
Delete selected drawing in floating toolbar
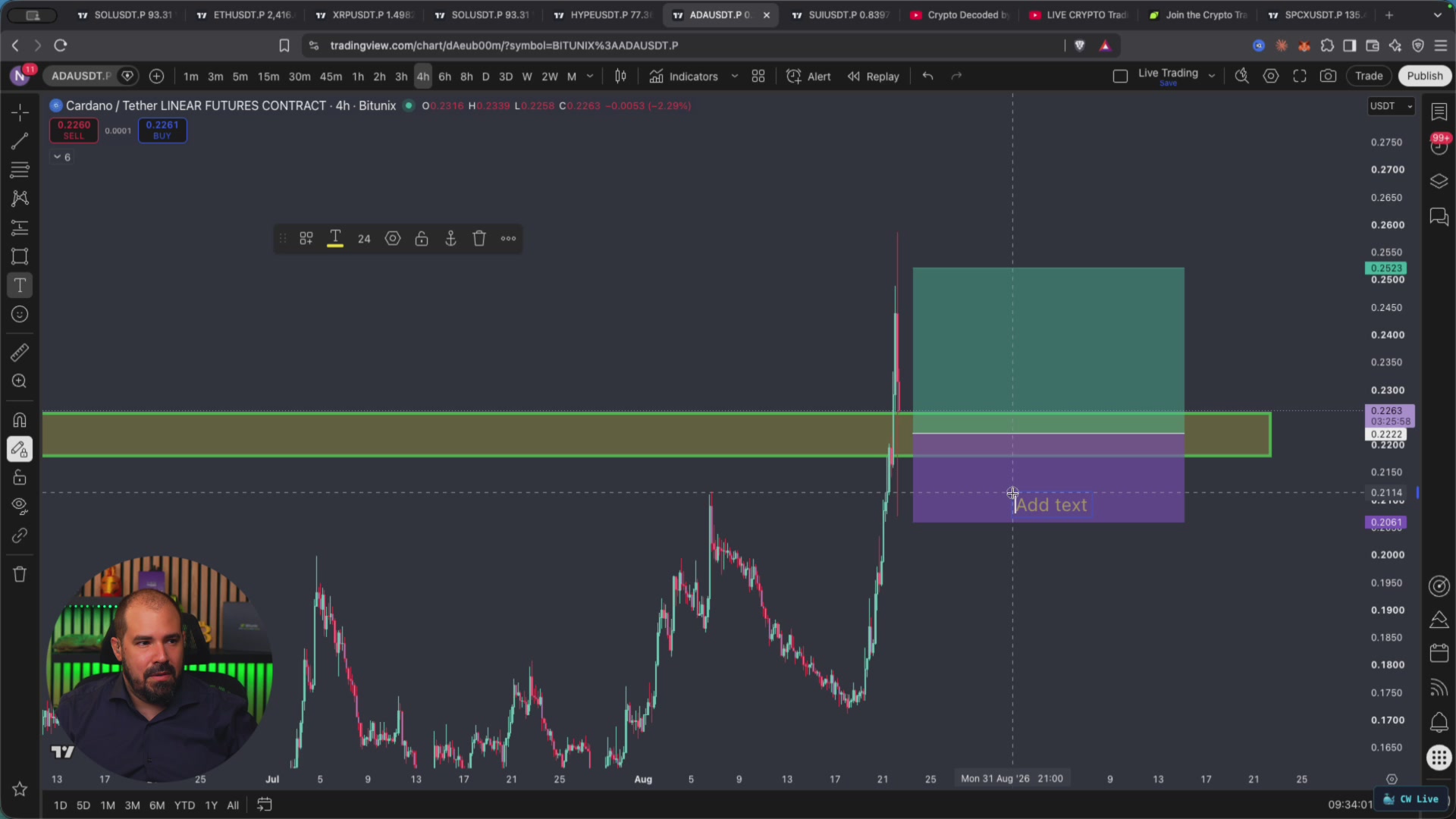(x=479, y=239)
